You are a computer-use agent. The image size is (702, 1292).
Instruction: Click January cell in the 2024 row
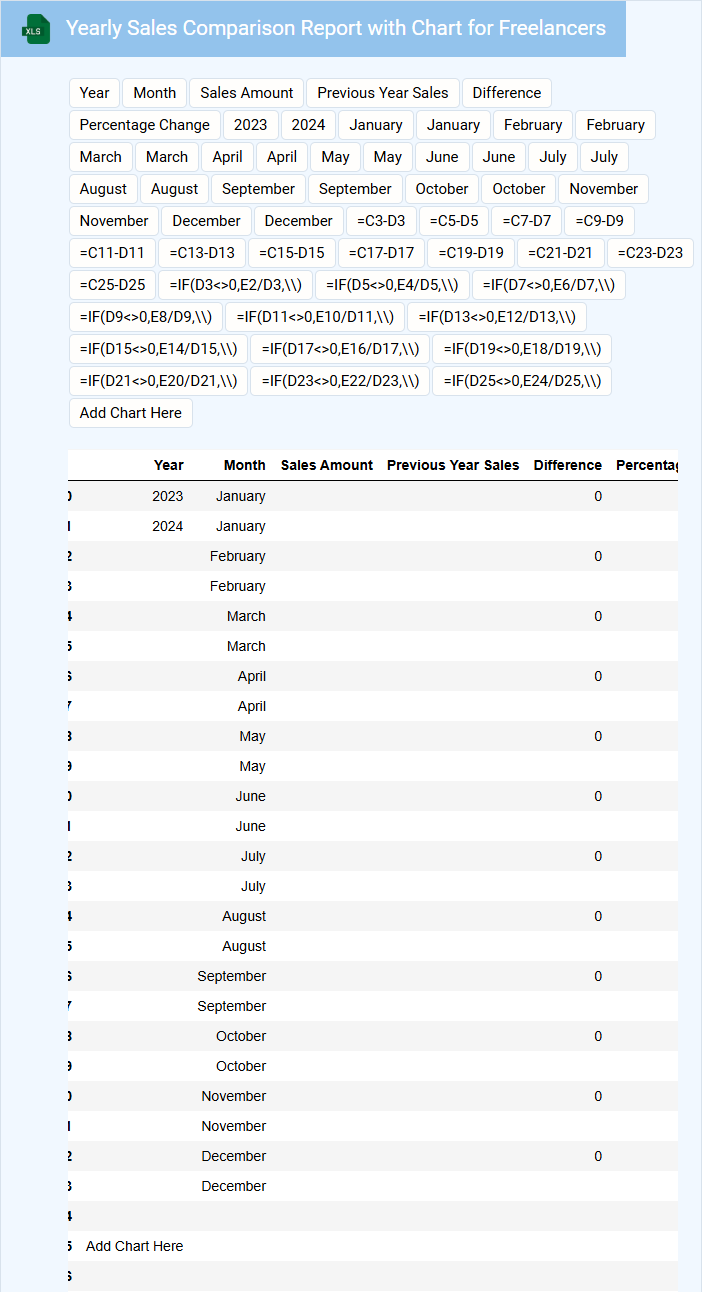coord(241,526)
